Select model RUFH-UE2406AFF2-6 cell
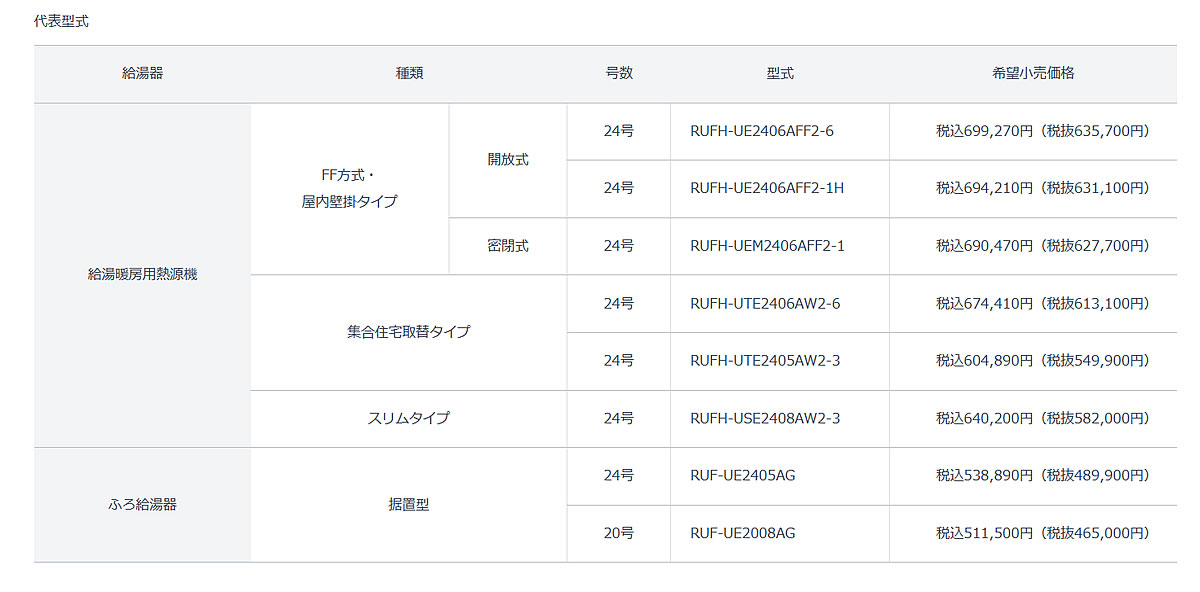Screen dimensions: 1200x592 tap(780, 131)
